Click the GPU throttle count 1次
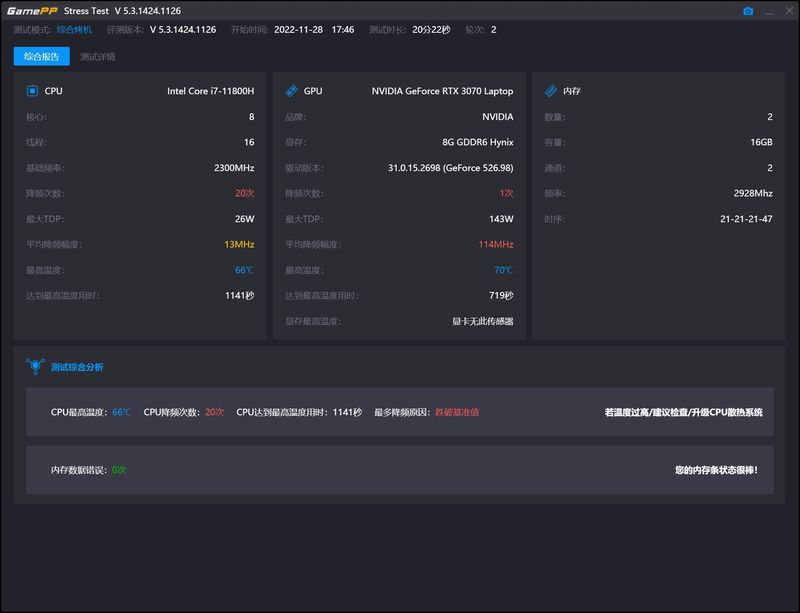 pyautogui.click(x=506, y=193)
